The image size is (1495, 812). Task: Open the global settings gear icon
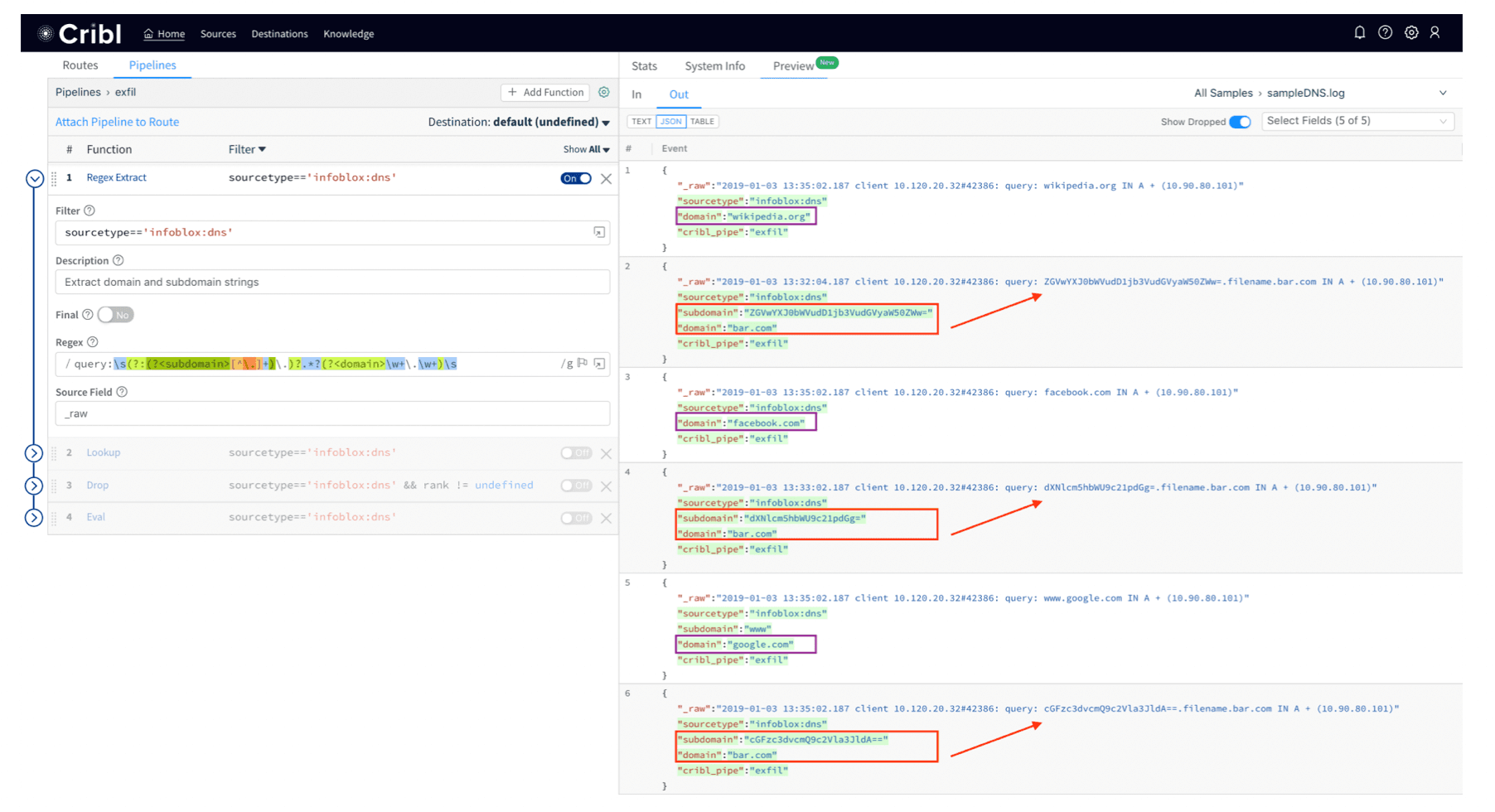[x=1410, y=33]
